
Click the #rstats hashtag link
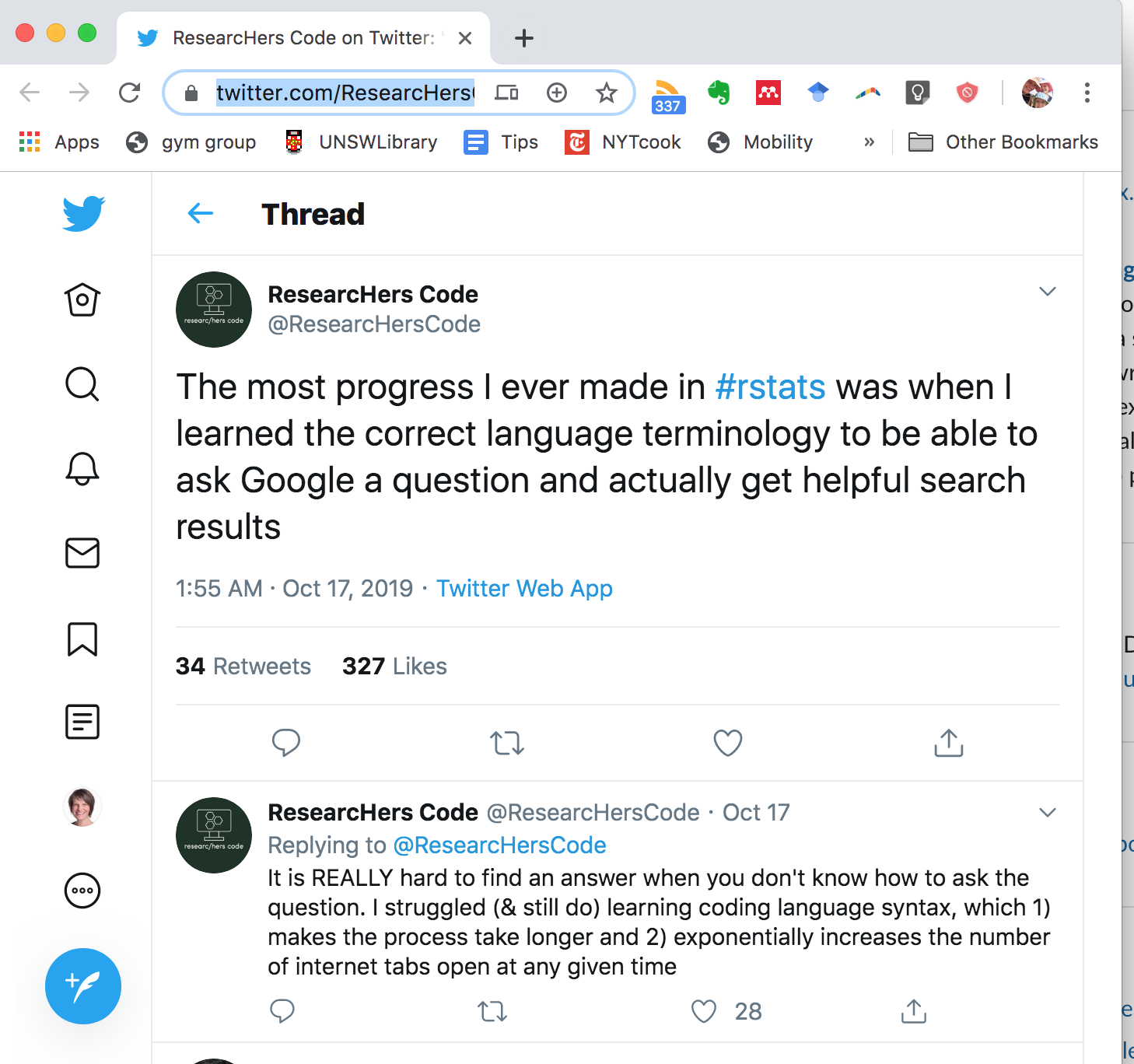[x=770, y=387]
